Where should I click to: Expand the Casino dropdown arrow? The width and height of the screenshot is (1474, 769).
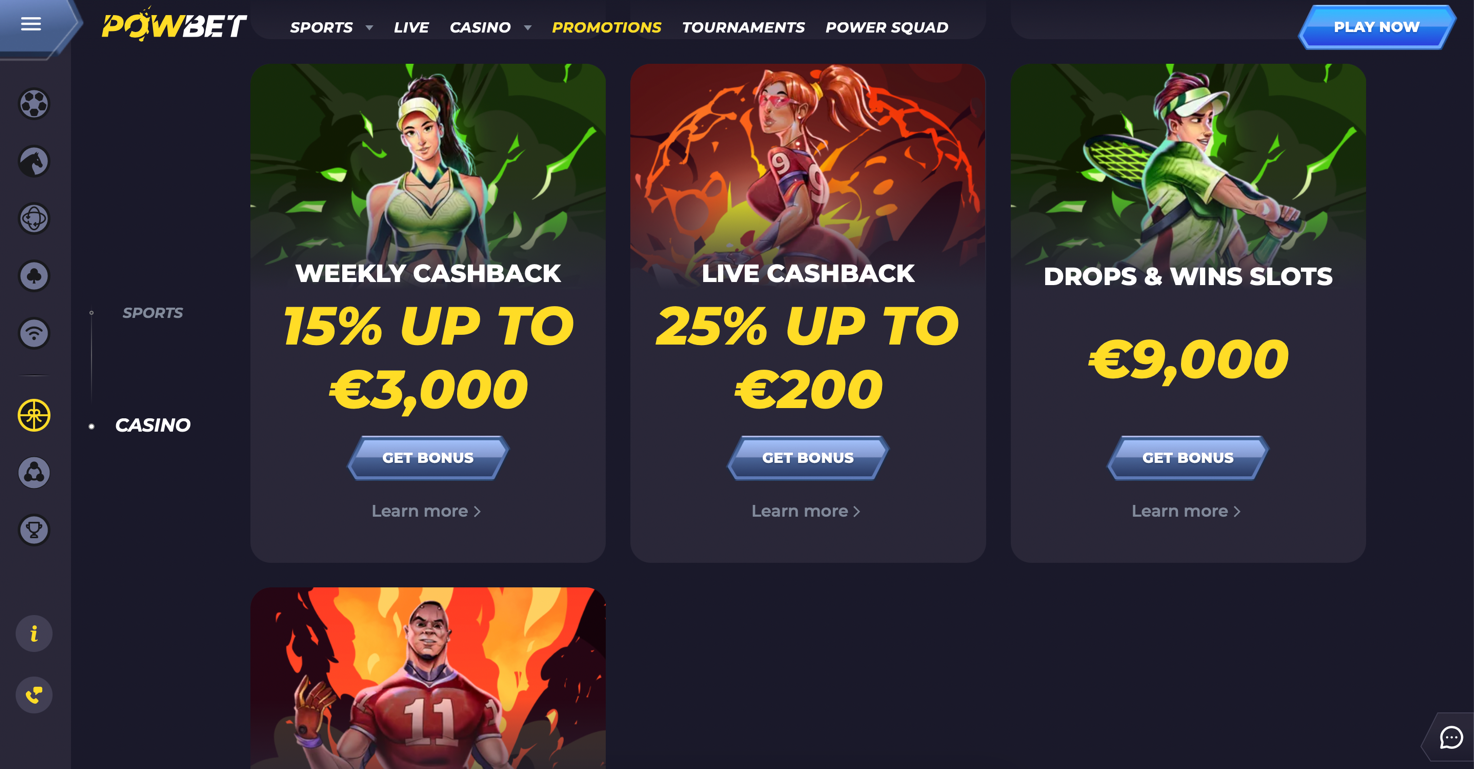click(528, 28)
